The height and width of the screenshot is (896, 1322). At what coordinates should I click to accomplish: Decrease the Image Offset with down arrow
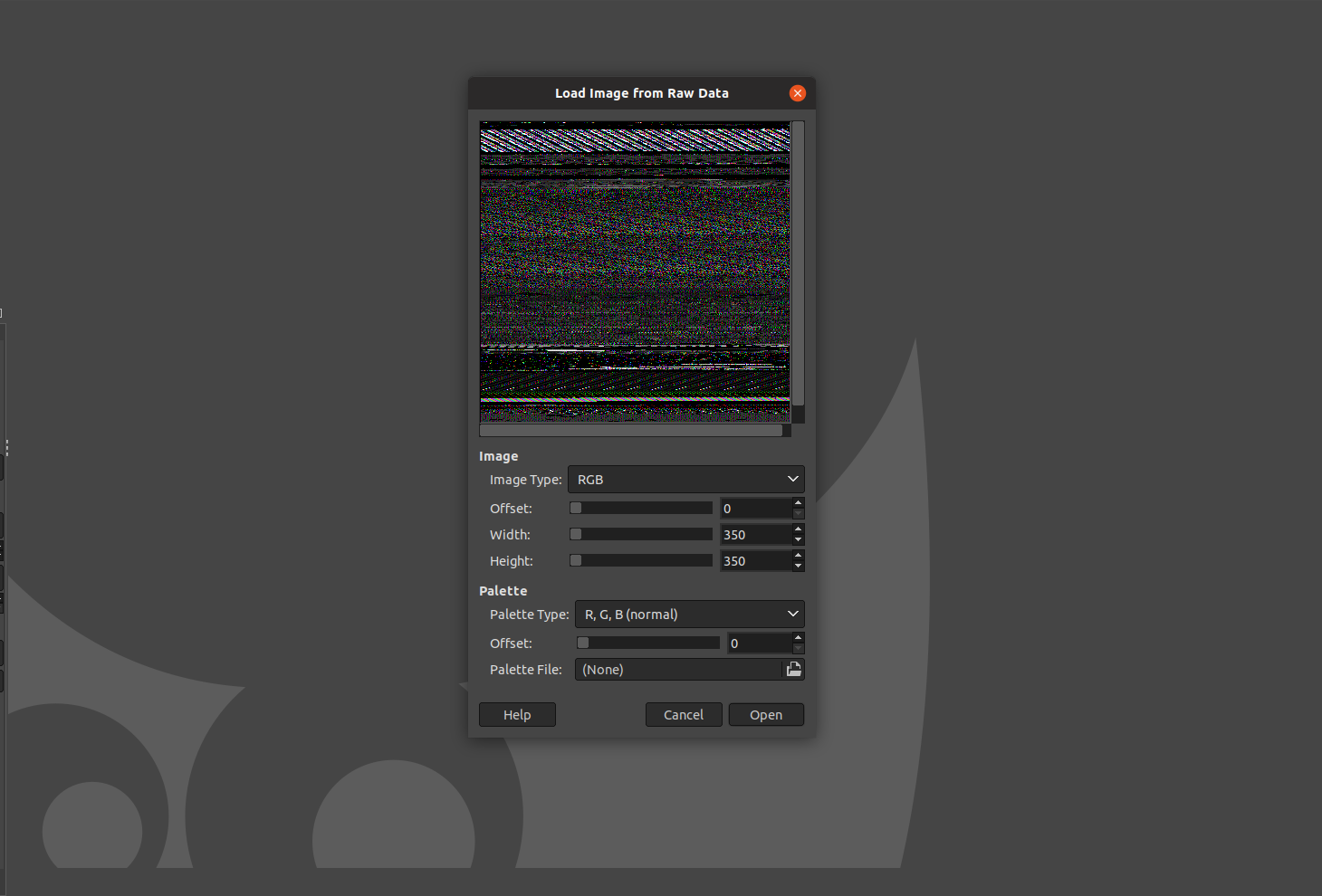tap(798, 514)
